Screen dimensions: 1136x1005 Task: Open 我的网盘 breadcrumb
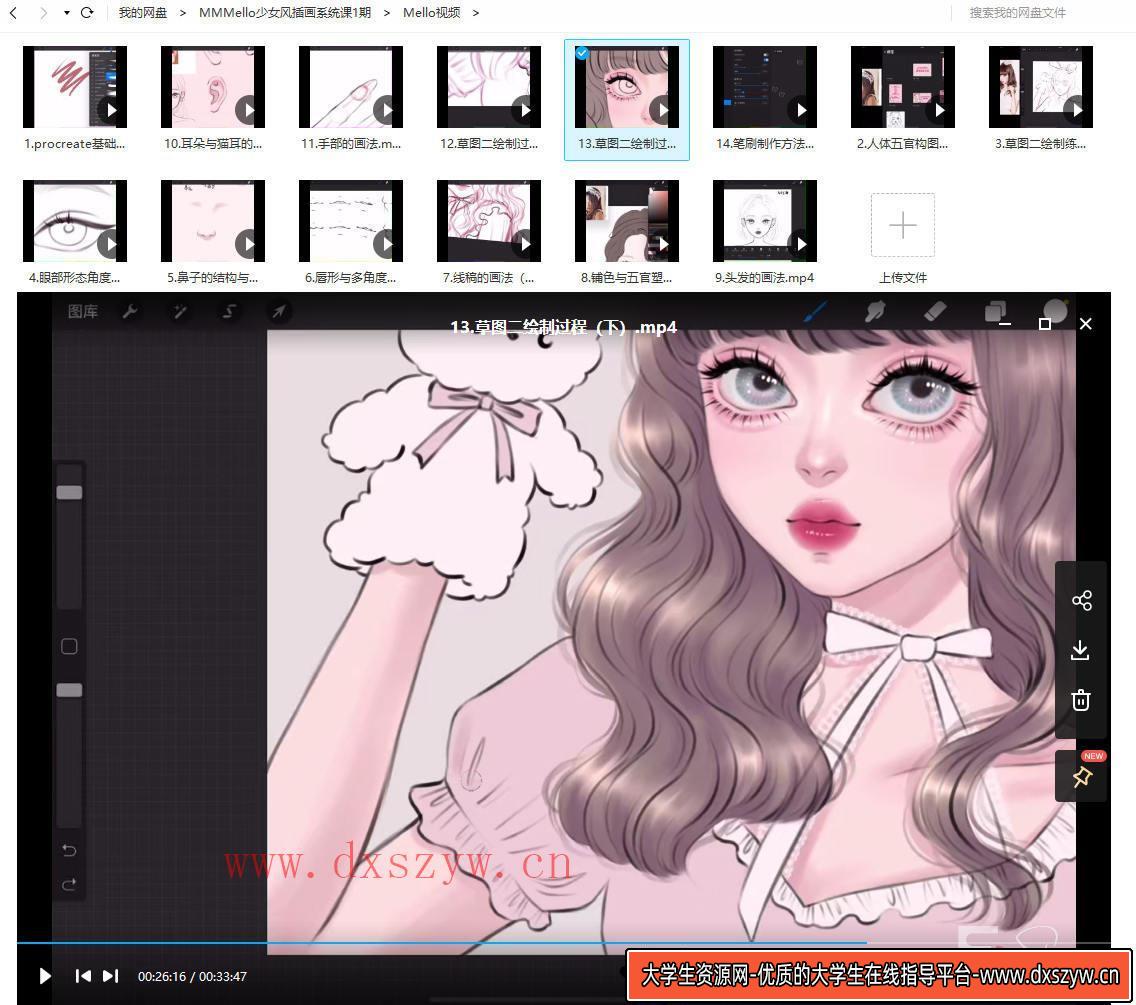click(x=143, y=12)
